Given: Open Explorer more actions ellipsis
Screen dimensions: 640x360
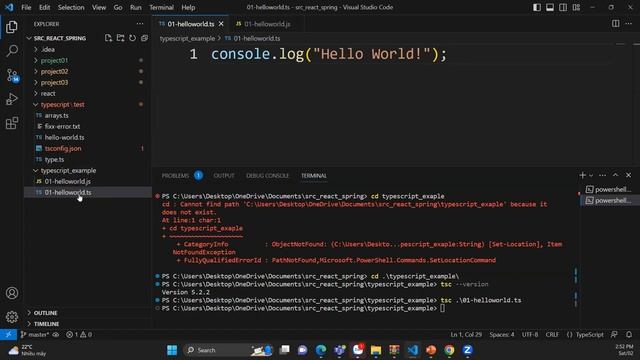Looking at the screenshot, I should (140, 24).
